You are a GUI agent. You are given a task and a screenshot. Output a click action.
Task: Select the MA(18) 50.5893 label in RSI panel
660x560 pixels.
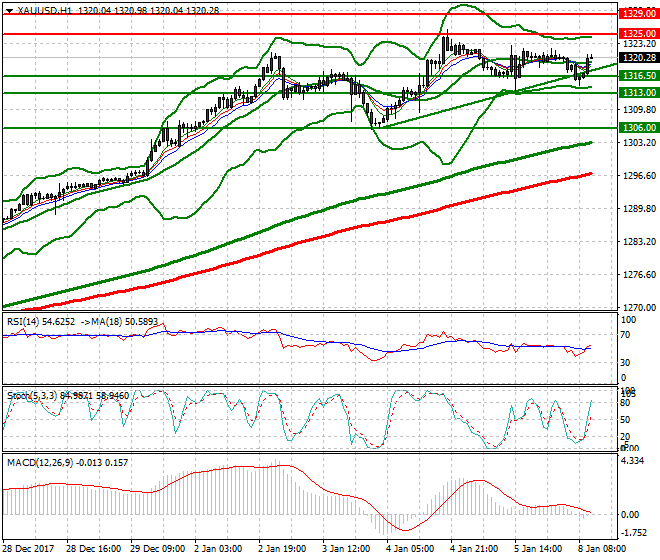124,322
